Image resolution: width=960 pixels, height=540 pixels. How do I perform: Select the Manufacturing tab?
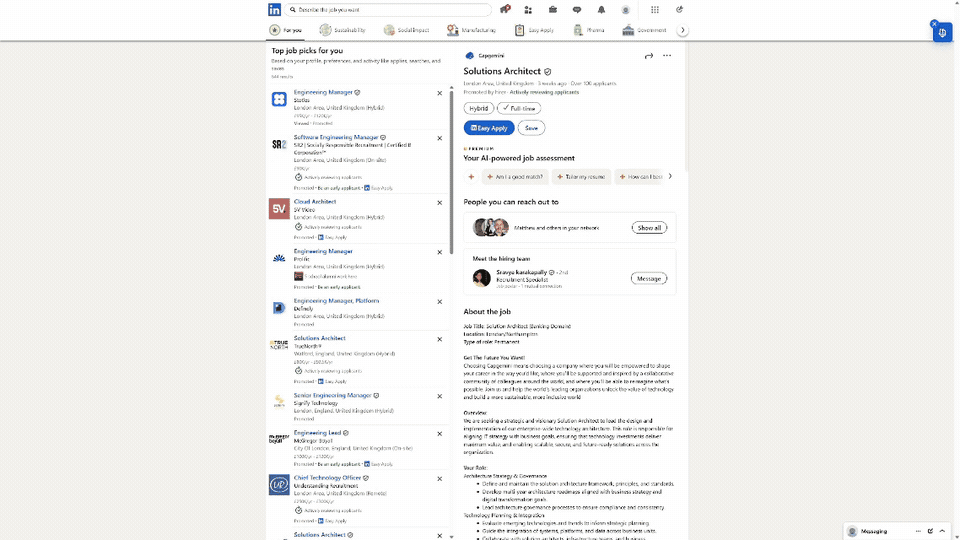click(471, 30)
